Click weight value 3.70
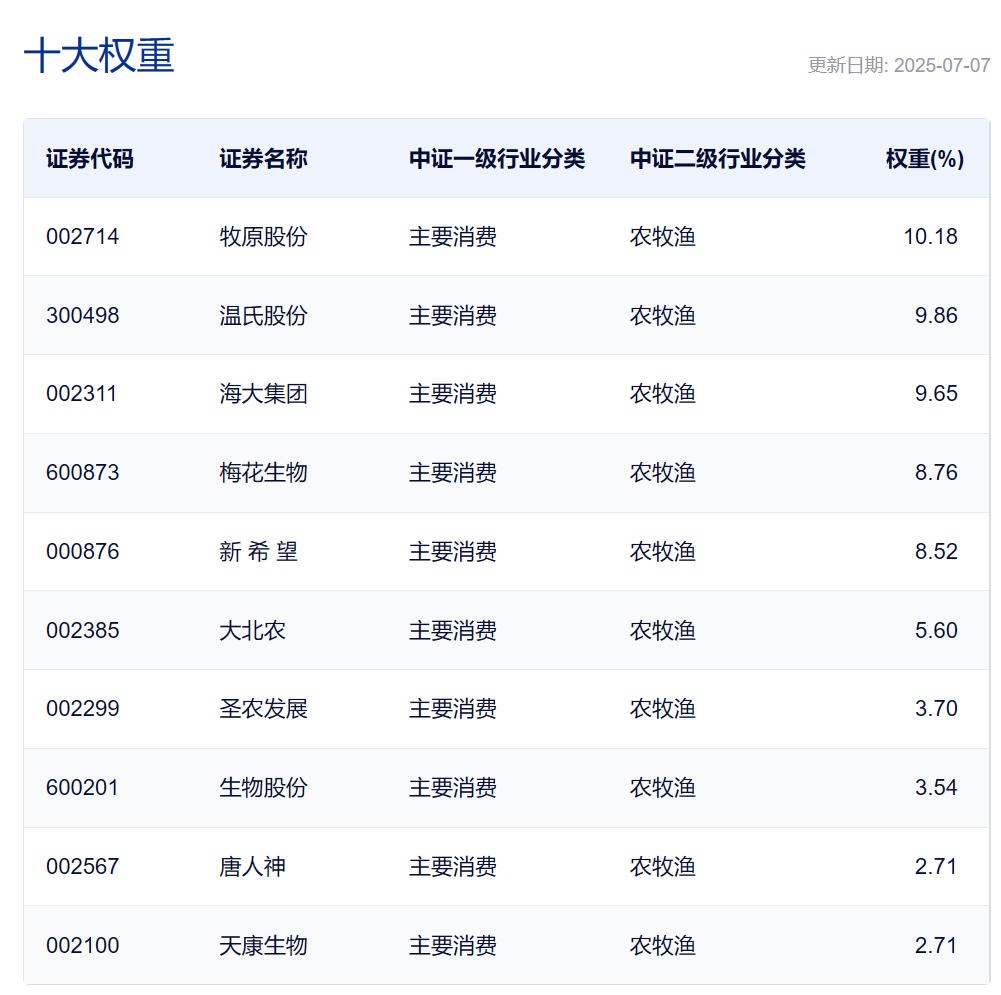Viewport: 1001px width, 995px height. 937,708
